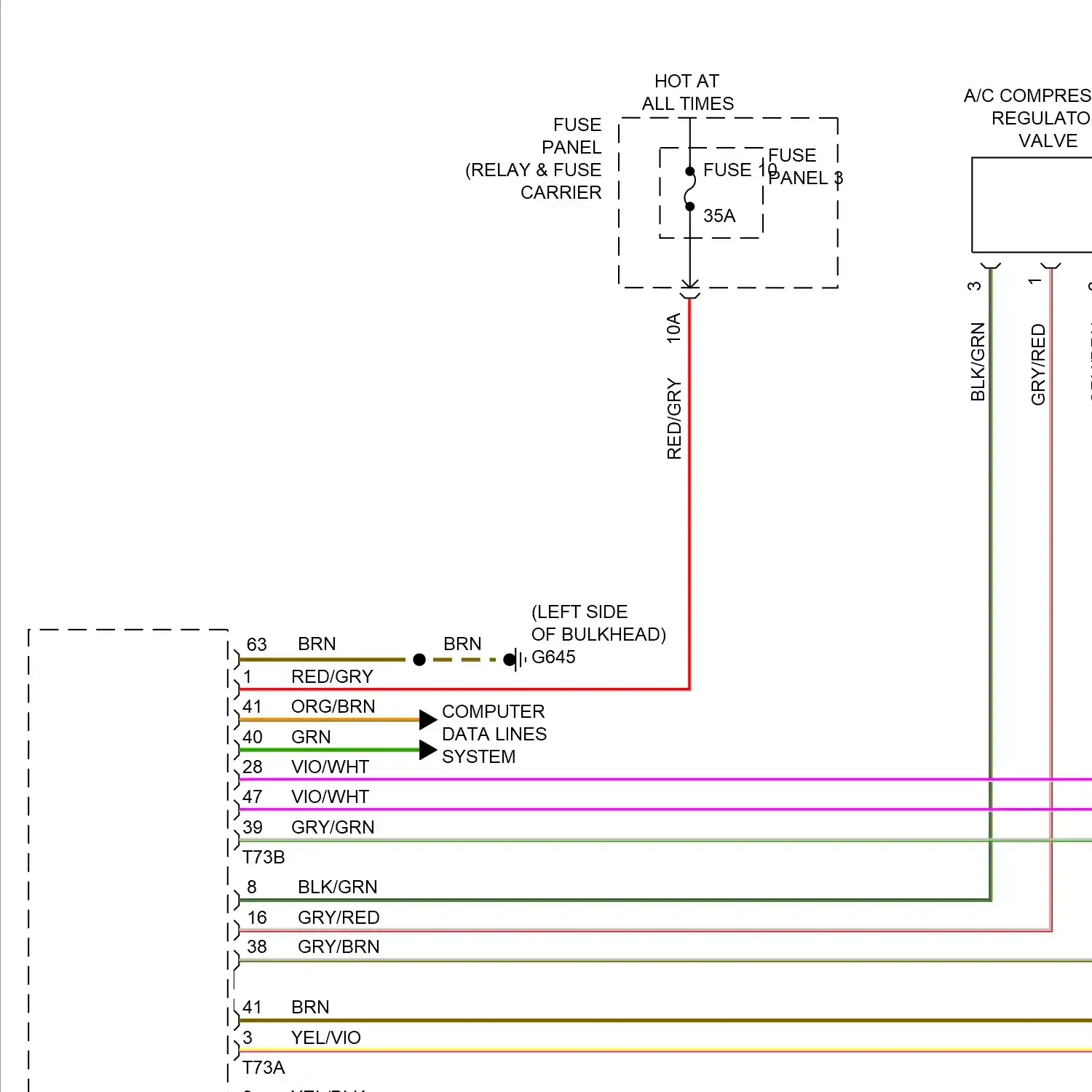Click the VIO/WHT label at pin 28
Screen dimensions: 1092x1092
click(x=330, y=767)
